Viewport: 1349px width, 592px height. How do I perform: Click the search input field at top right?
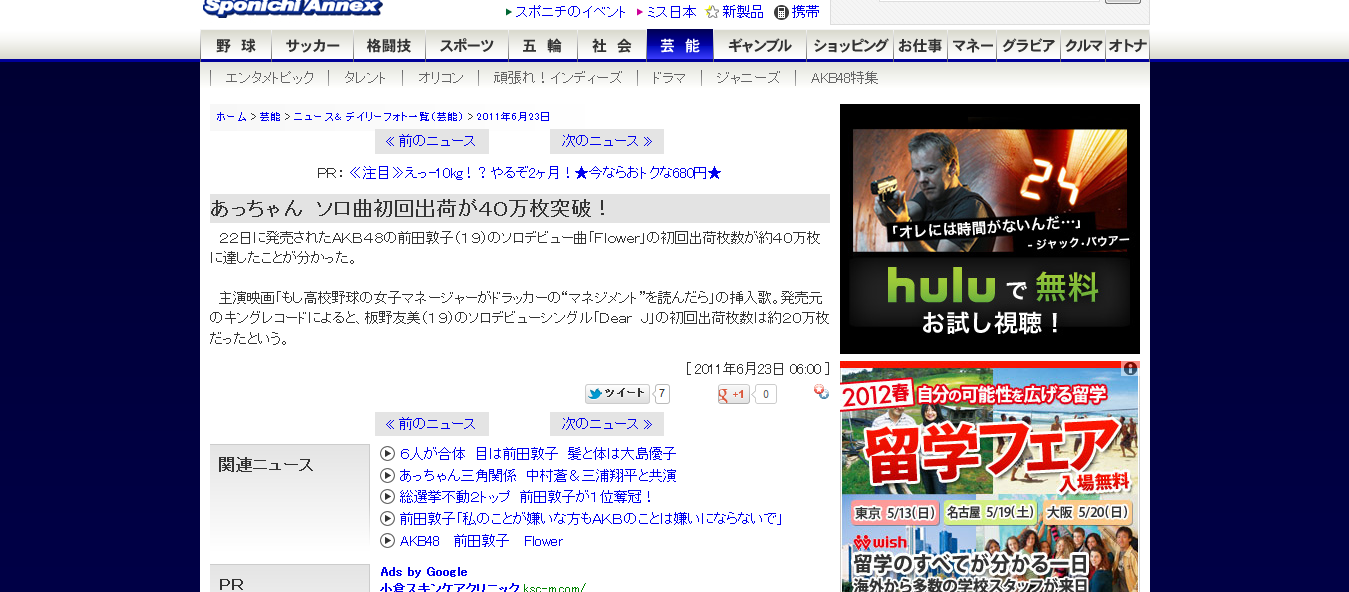(990, 1)
